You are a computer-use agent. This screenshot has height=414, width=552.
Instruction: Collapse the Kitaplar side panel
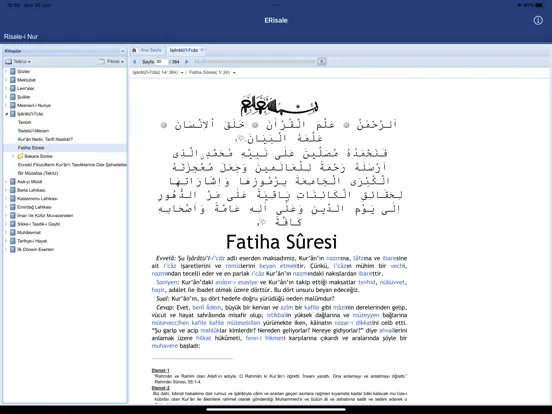coord(122,51)
